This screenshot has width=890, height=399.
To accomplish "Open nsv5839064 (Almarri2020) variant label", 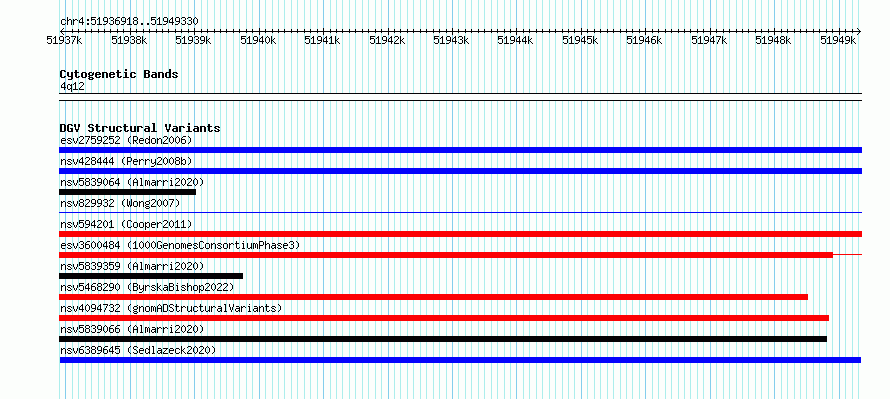I will coord(132,182).
